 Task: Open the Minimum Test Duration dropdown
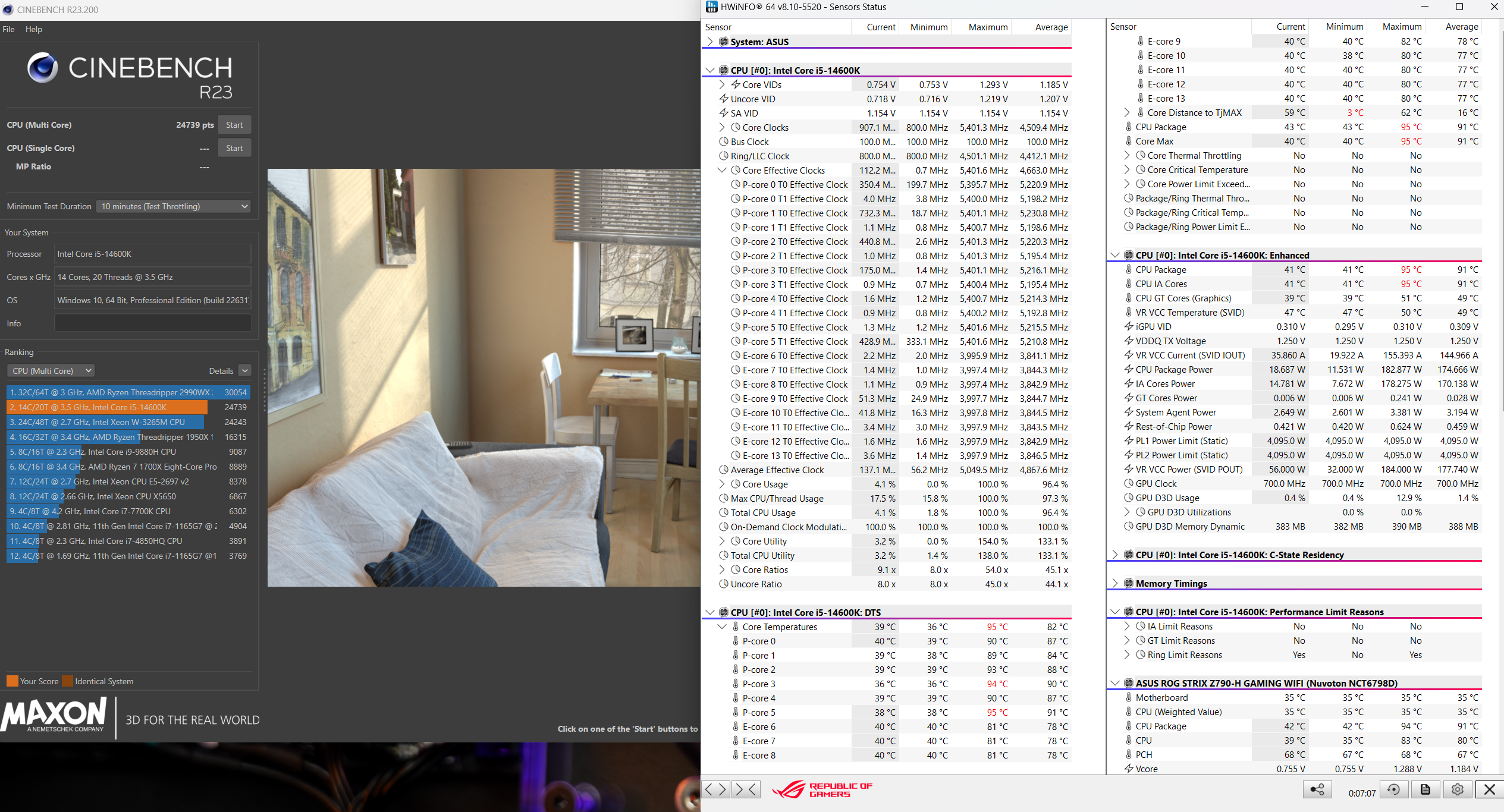click(173, 206)
